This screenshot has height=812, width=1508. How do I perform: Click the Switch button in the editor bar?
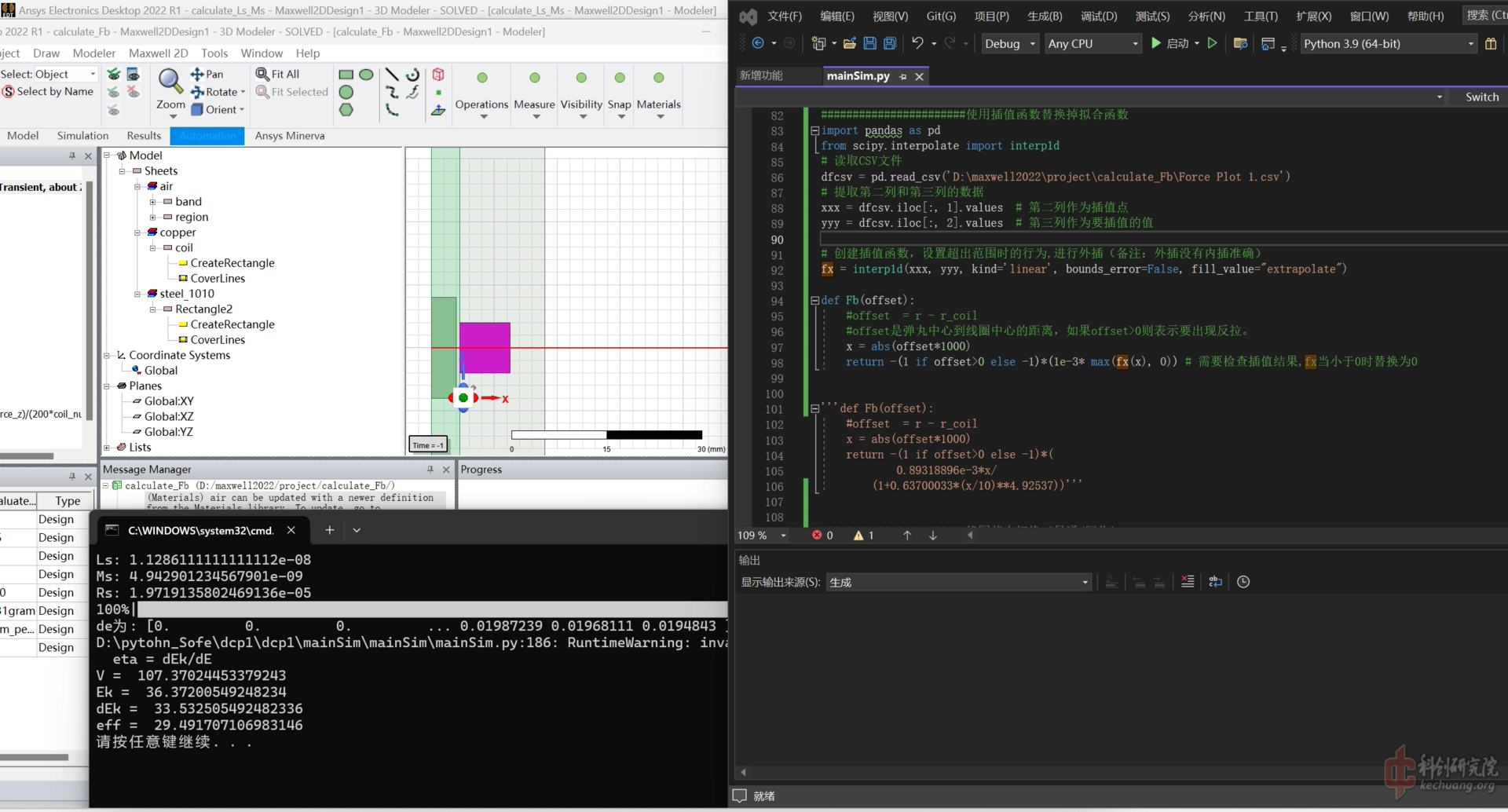[x=1481, y=97]
